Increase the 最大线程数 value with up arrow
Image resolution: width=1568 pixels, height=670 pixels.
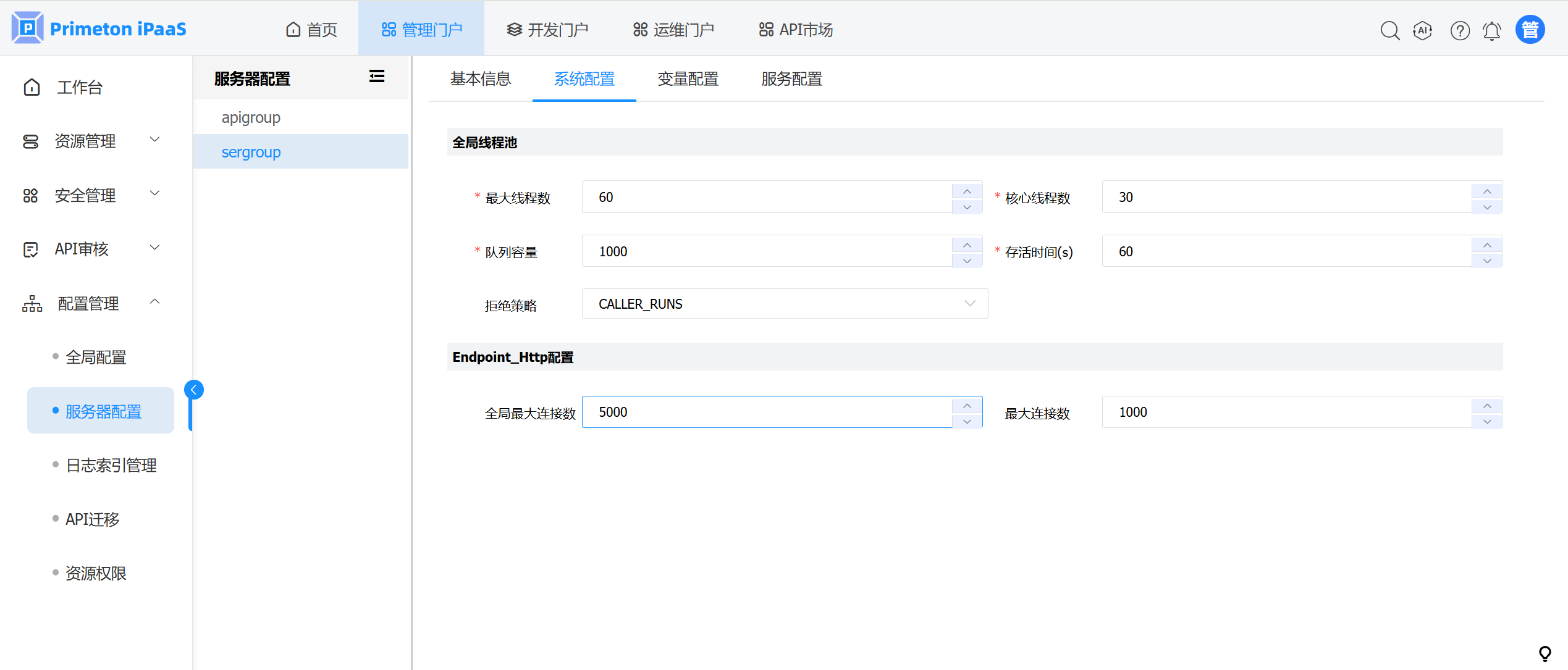(967, 191)
